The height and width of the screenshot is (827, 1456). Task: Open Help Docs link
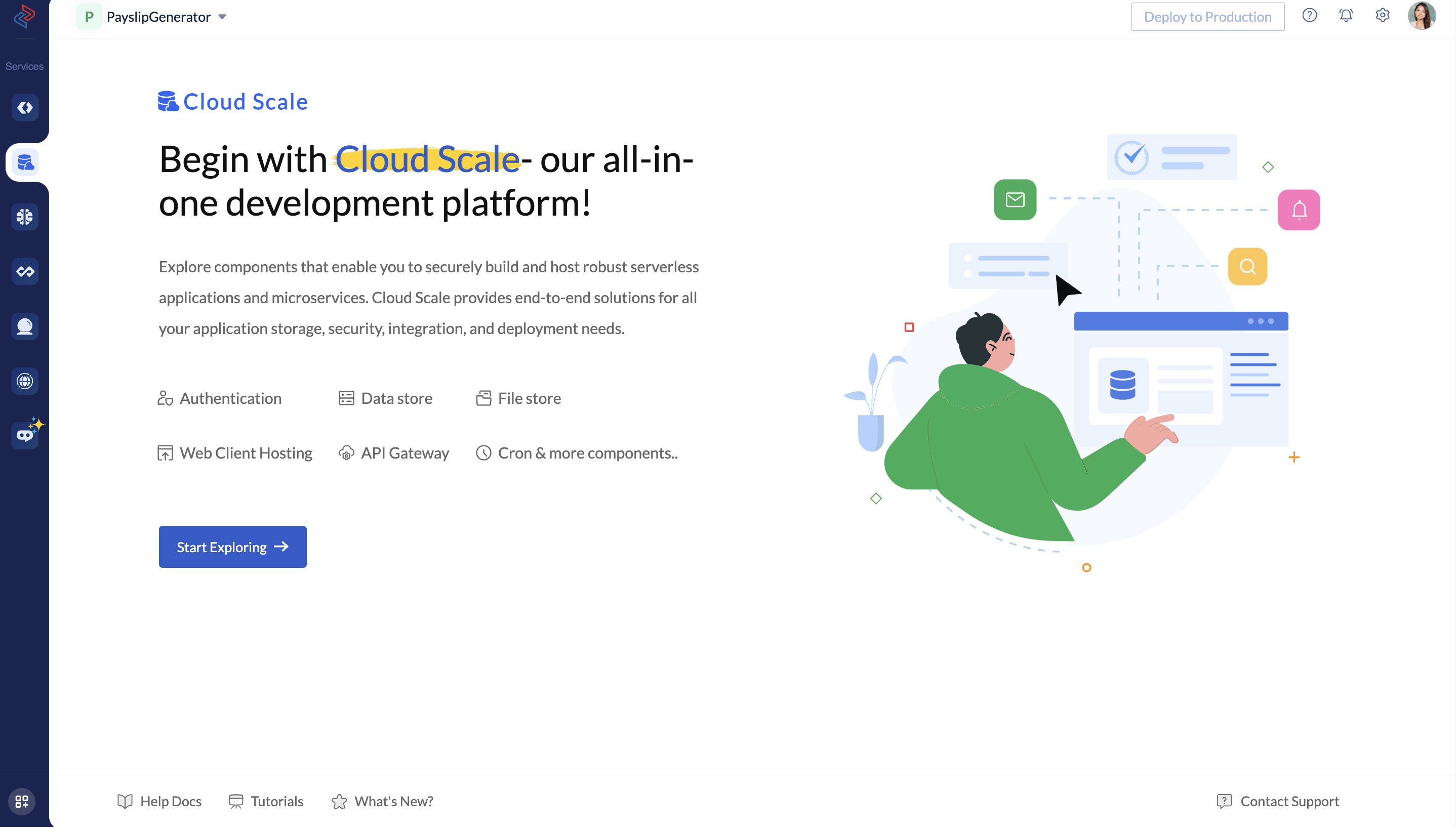tap(159, 800)
